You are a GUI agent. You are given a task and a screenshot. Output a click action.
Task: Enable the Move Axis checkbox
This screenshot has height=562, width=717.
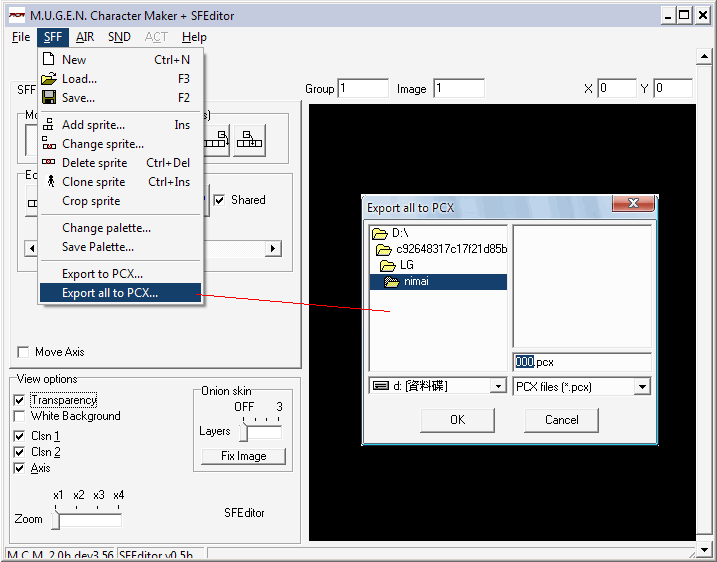click(x=22, y=352)
